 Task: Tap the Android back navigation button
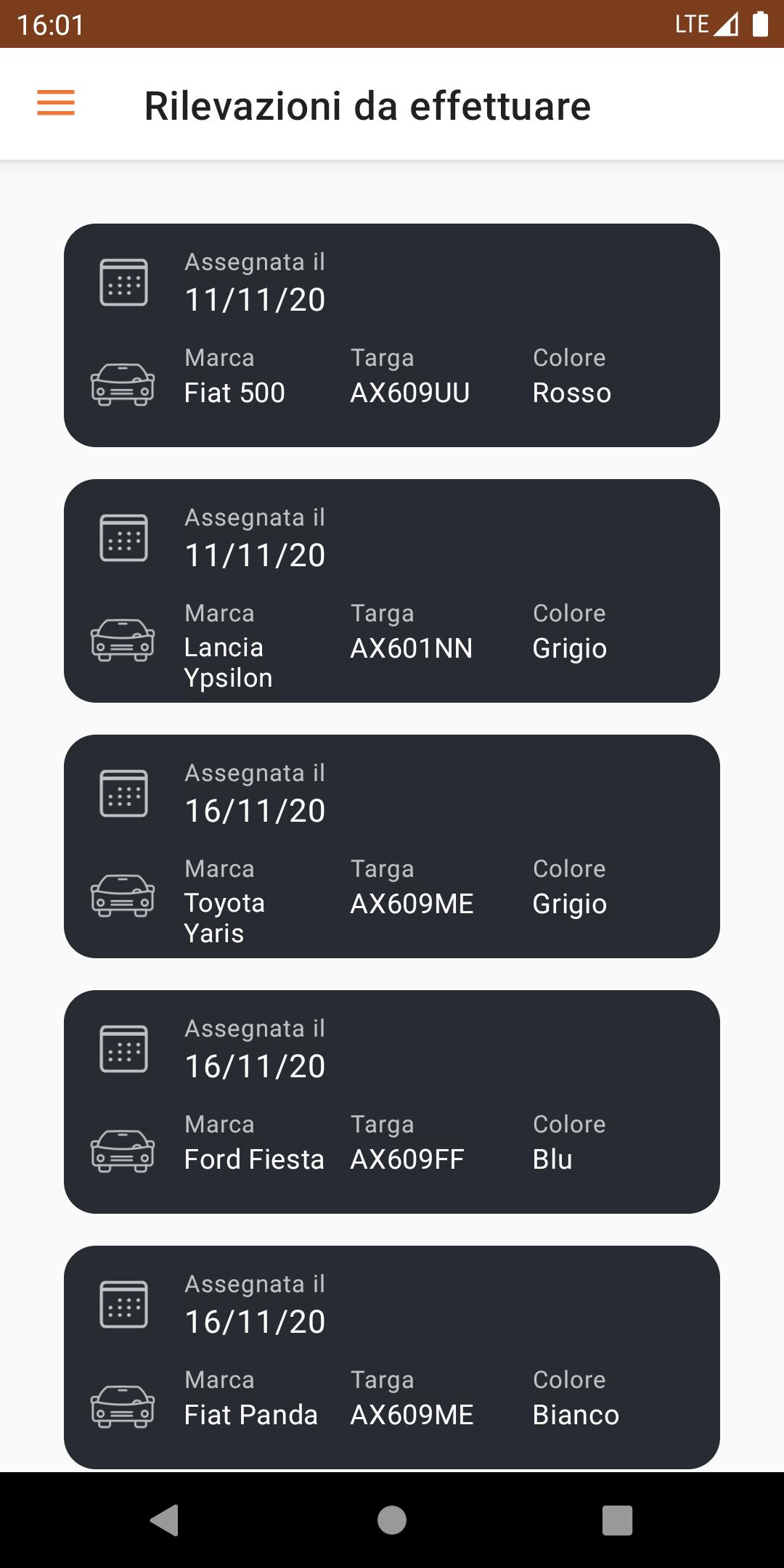click(x=164, y=1520)
